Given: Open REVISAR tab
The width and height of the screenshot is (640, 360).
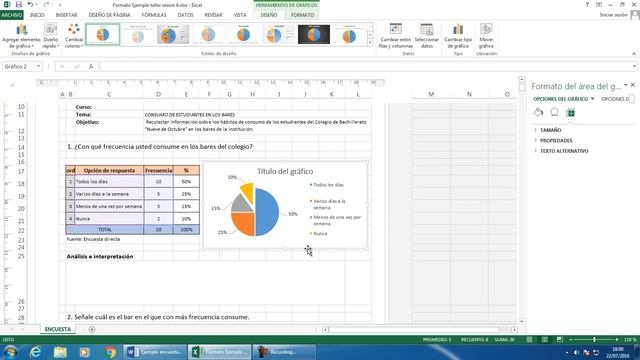Looking at the screenshot, I should (213, 15).
